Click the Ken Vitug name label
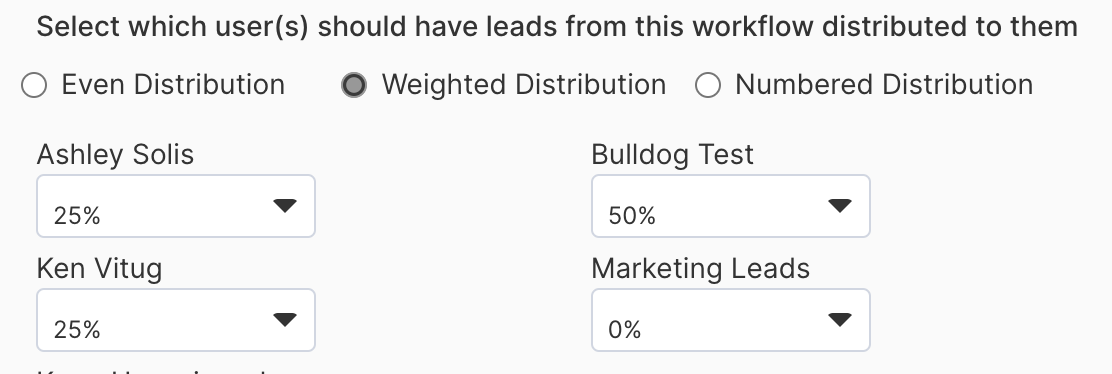 pyautogui.click(x=99, y=269)
